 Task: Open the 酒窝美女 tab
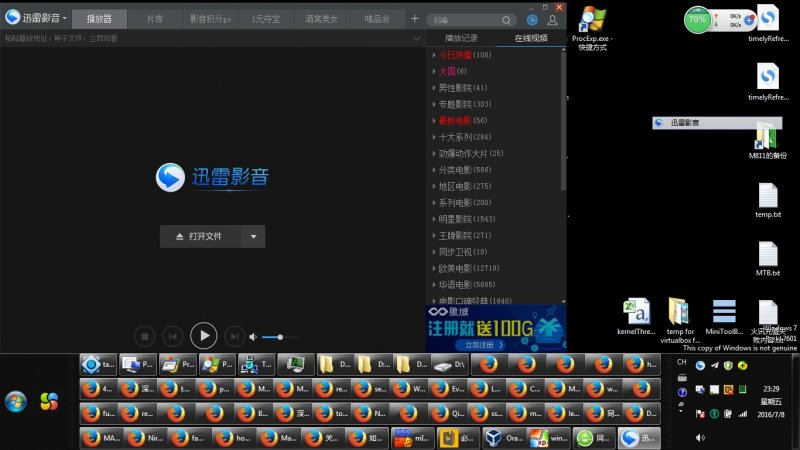point(321,19)
